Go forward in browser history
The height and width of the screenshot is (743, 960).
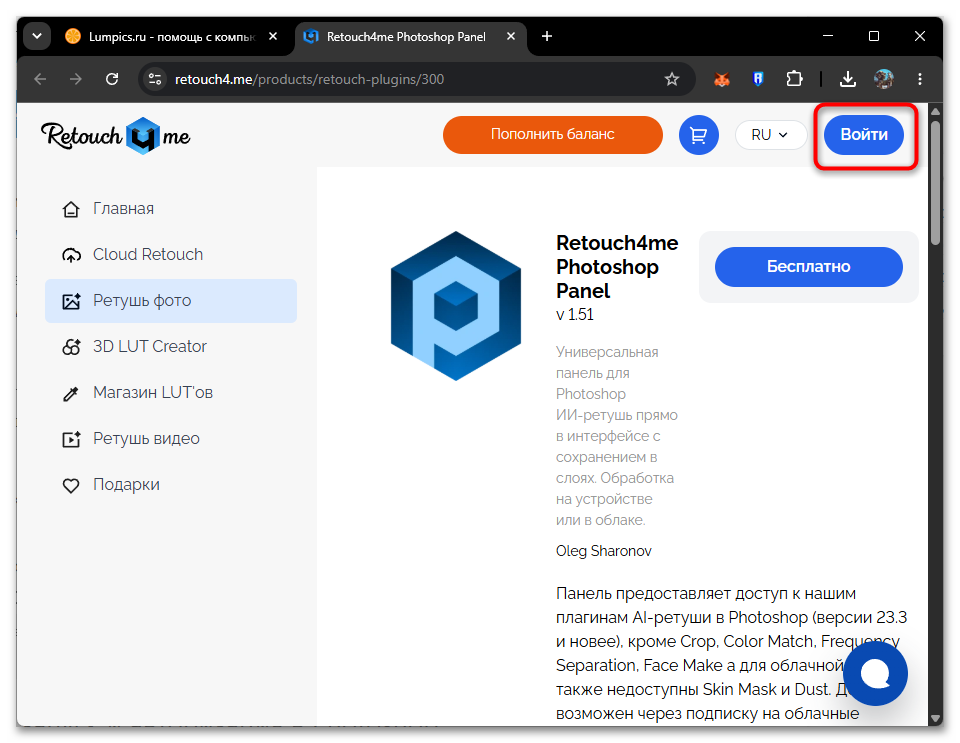point(76,79)
